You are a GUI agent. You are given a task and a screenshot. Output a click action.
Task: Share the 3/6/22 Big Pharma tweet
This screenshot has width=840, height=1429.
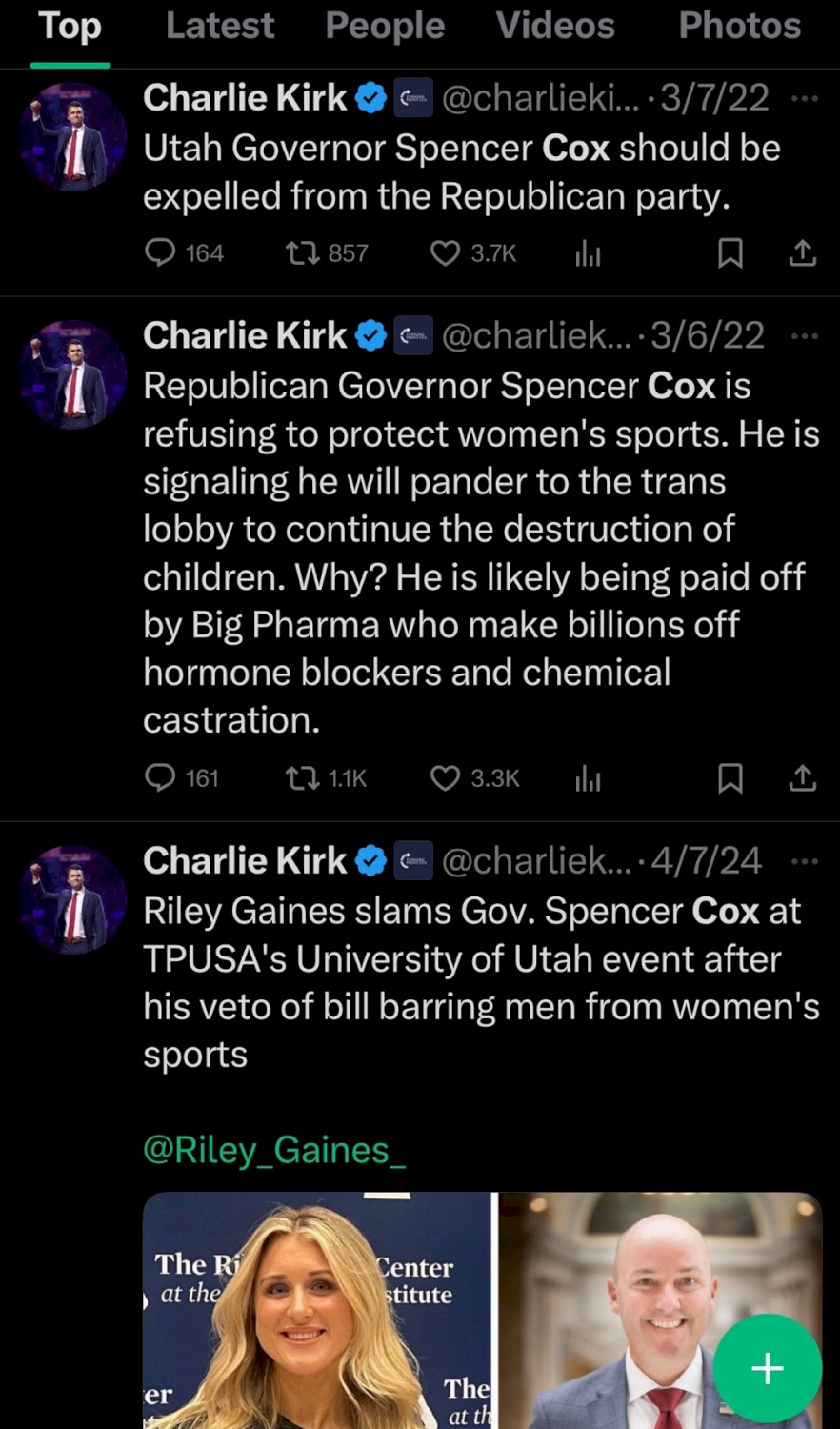(803, 778)
